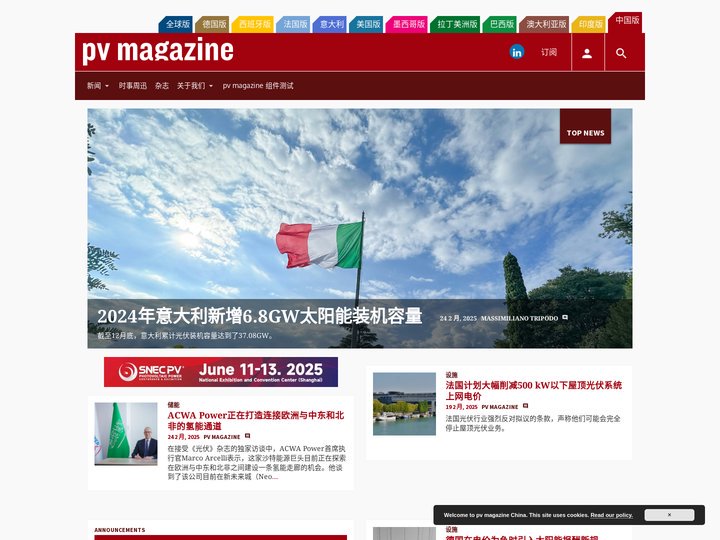Switch to the 印度版 edition tab
The width and height of the screenshot is (720, 540).
[x=589, y=24]
